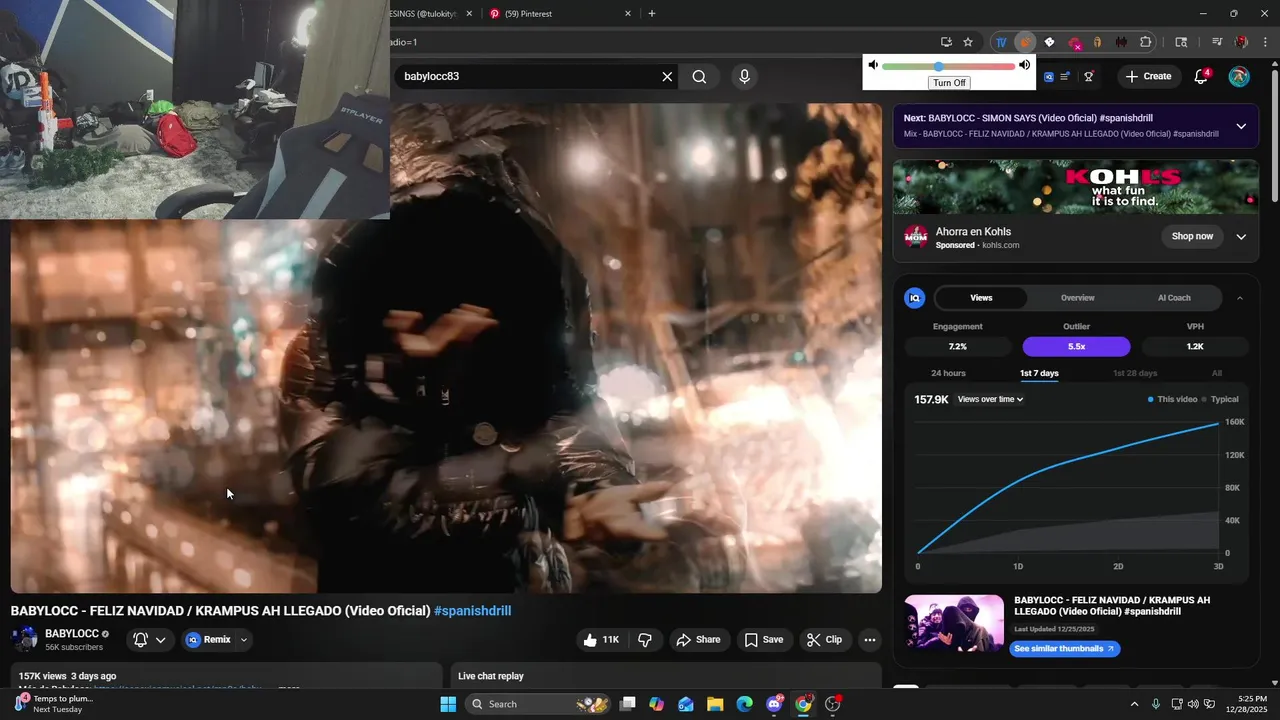Save the video to a playlist
Viewport: 1280px width, 720px height.
pyautogui.click(x=764, y=640)
